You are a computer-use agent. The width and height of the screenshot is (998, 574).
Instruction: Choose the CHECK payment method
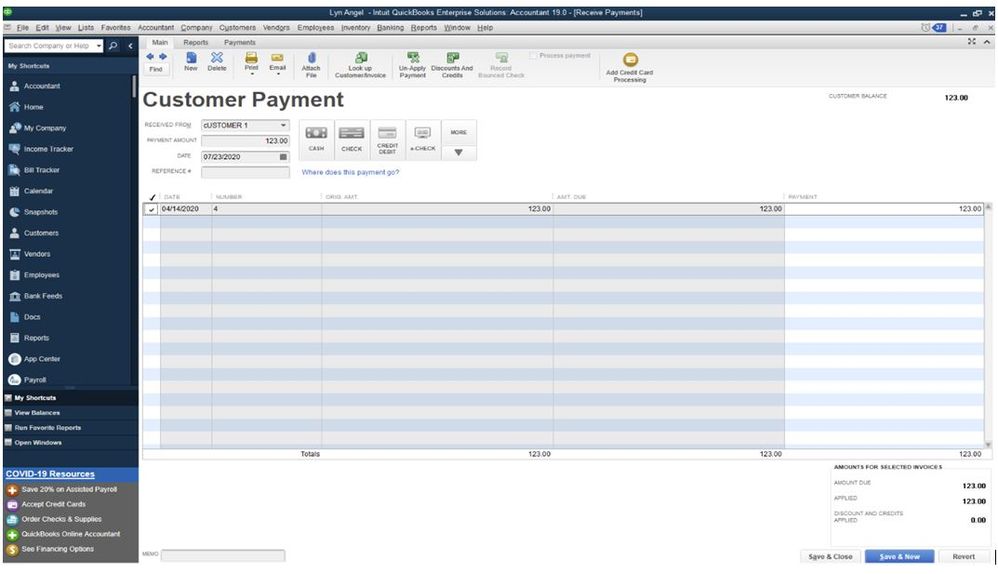[351, 139]
